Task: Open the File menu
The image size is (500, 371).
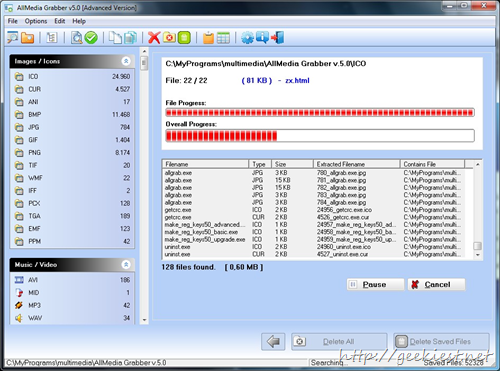Action: (x=13, y=21)
